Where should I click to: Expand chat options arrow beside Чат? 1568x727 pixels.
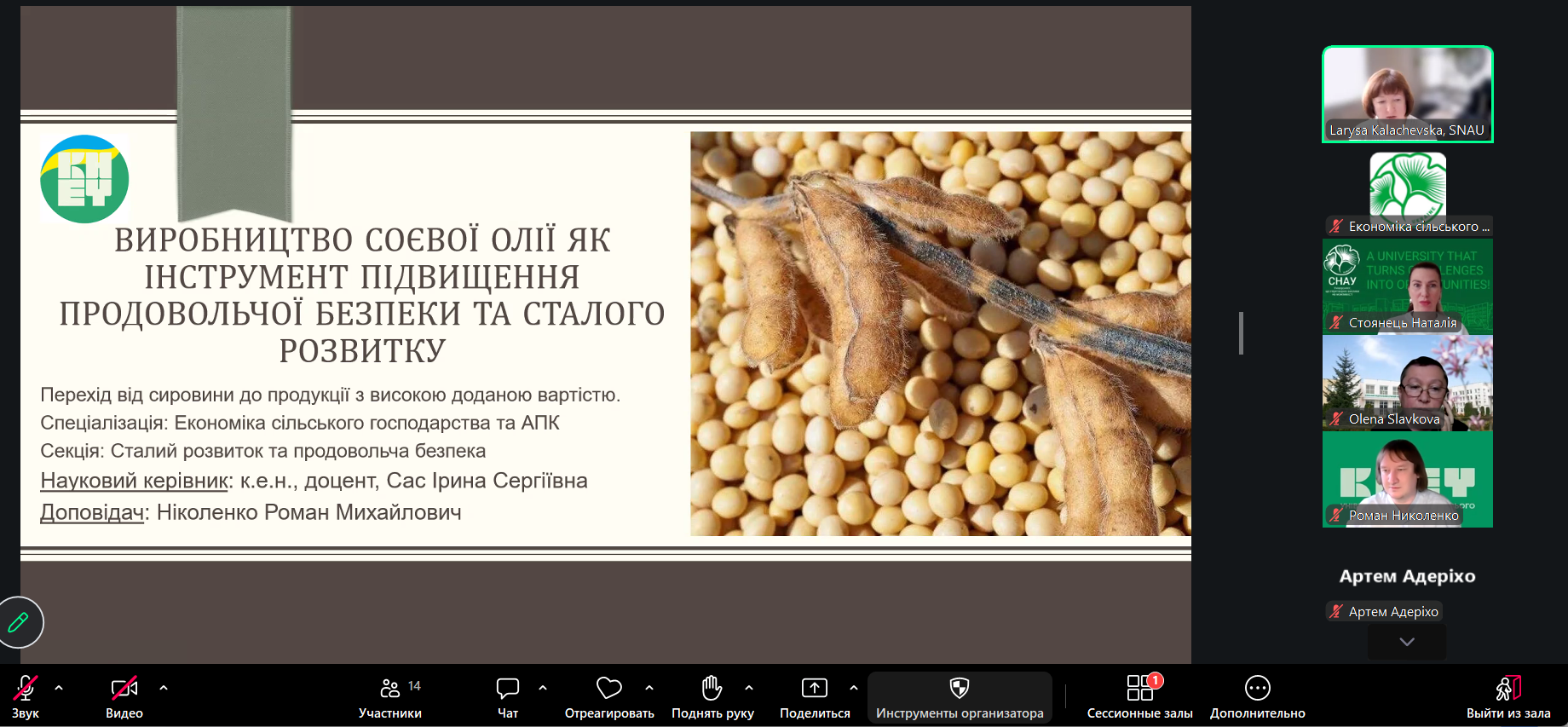(x=543, y=687)
